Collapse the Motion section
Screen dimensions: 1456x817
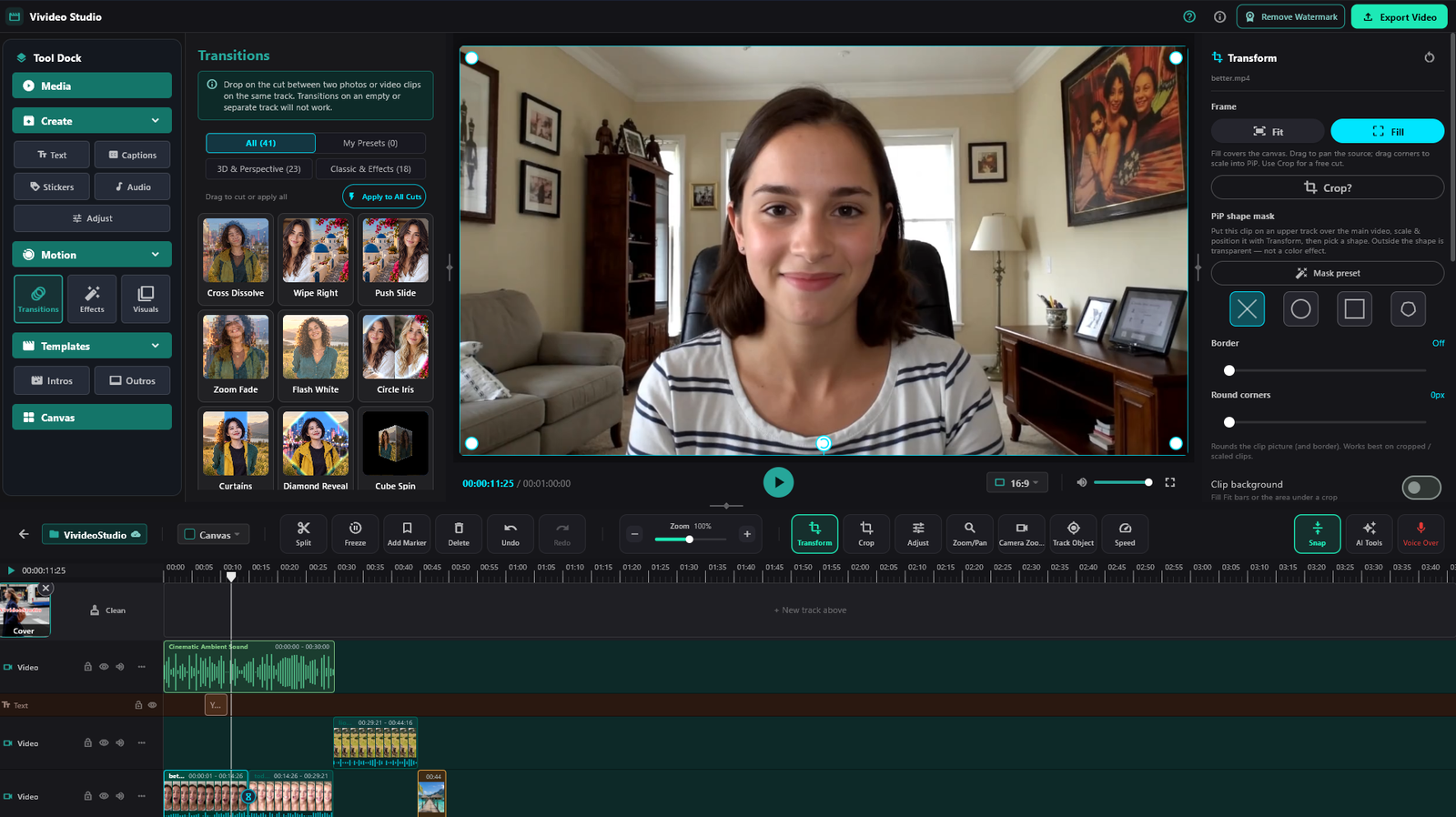point(156,255)
